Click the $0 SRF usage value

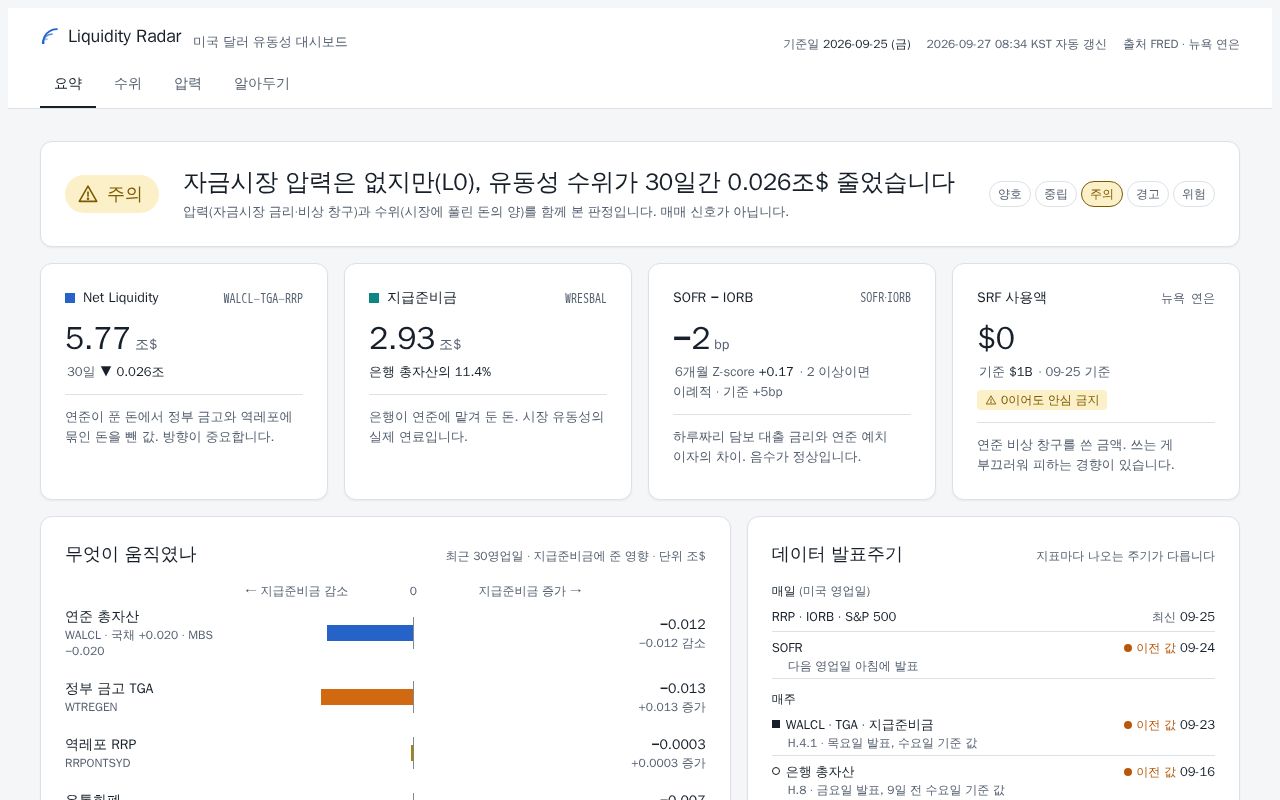(996, 338)
